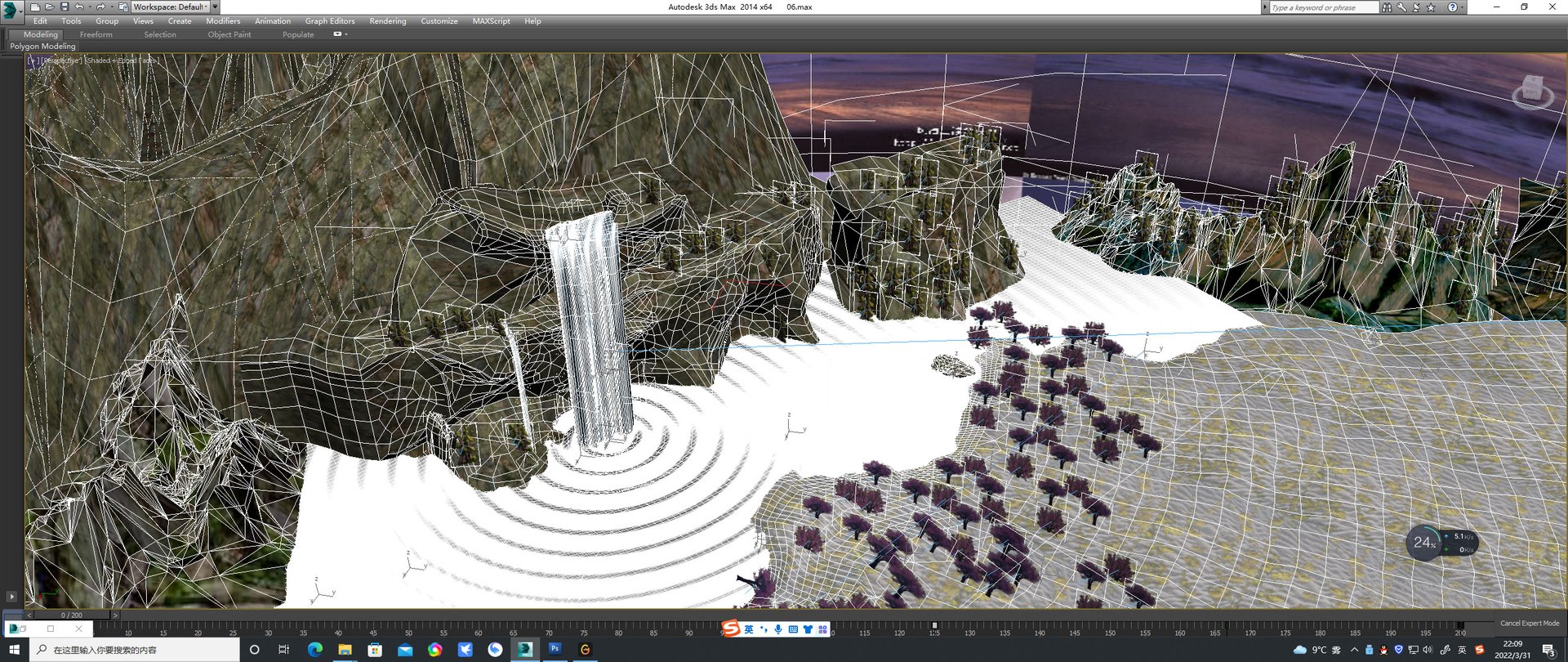Toggle the ribbon minimize button

337,34
